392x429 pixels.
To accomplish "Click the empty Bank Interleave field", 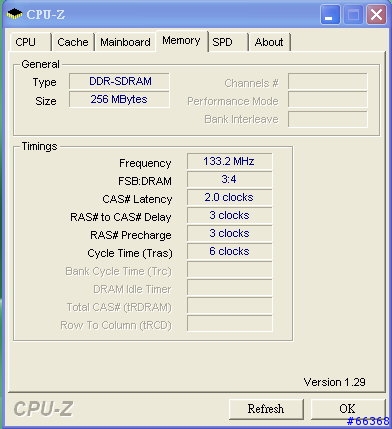I will point(328,119).
